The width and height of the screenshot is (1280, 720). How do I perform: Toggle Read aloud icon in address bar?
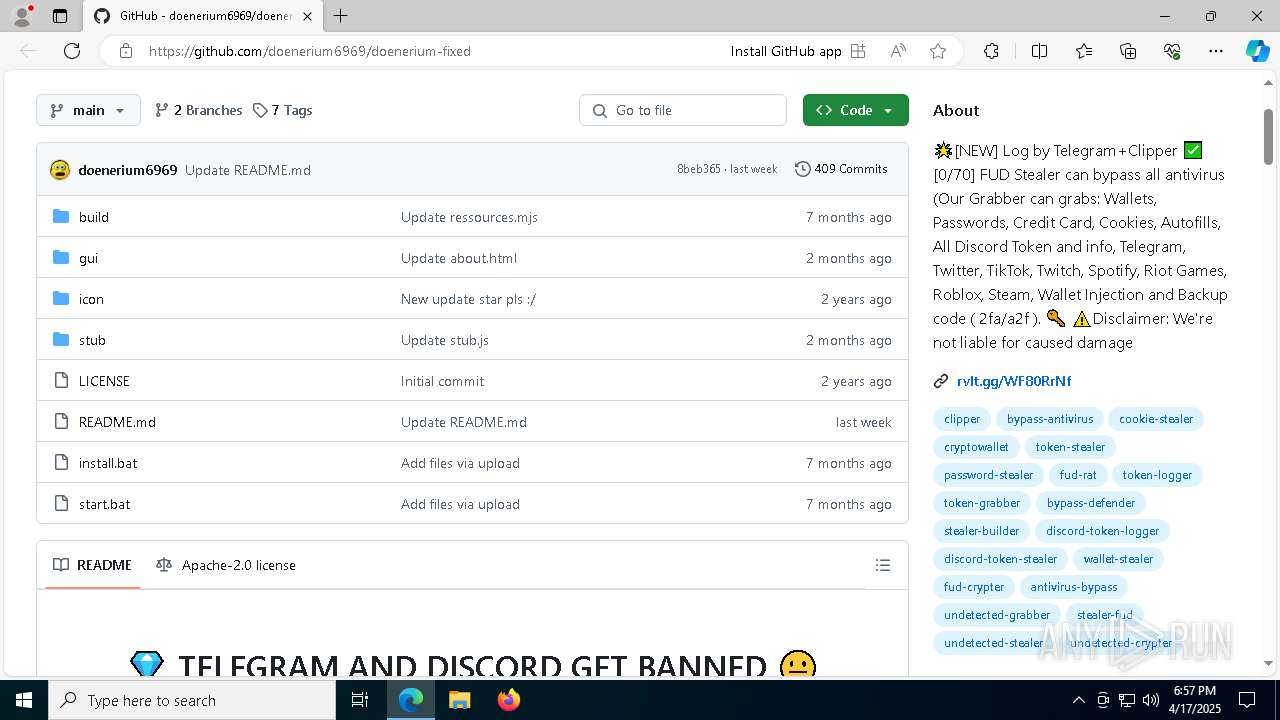[x=898, y=51]
